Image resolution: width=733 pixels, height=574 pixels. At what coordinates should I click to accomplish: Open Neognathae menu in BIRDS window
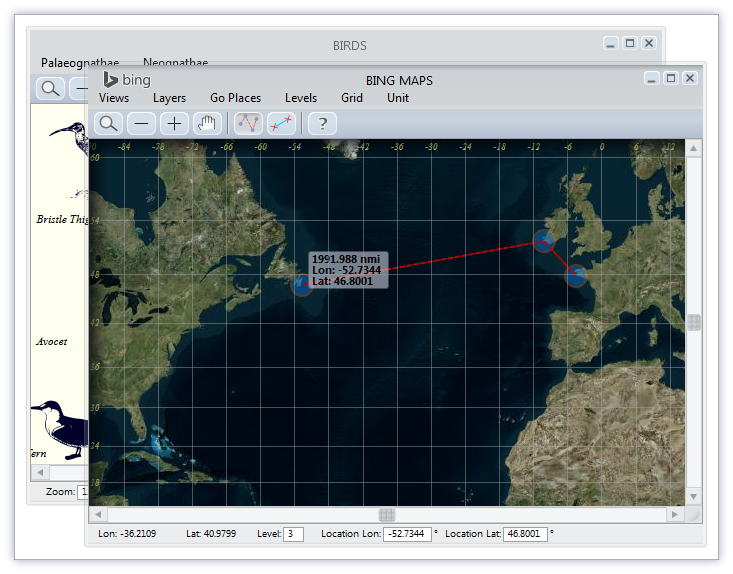pyautogui.click(x=175, y=63)
